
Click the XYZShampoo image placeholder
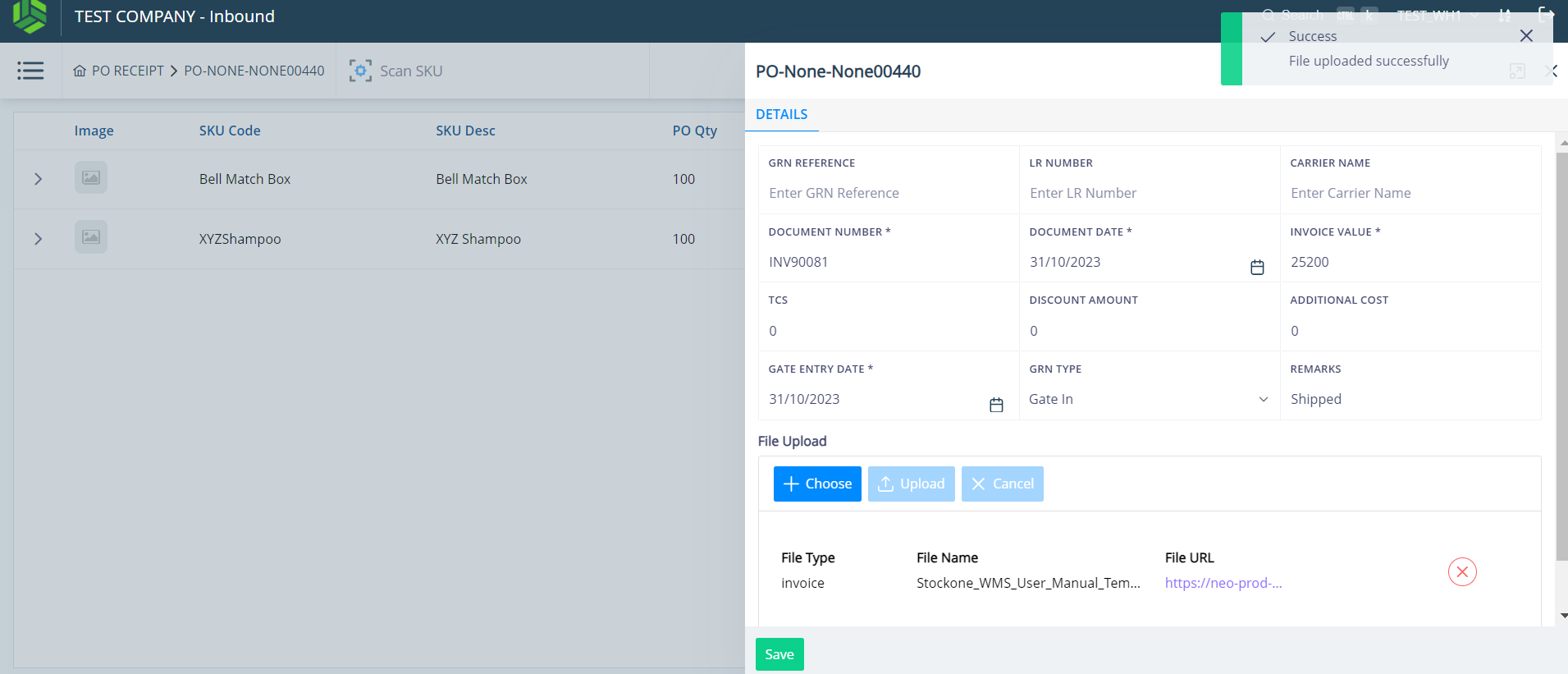point(91,237)
